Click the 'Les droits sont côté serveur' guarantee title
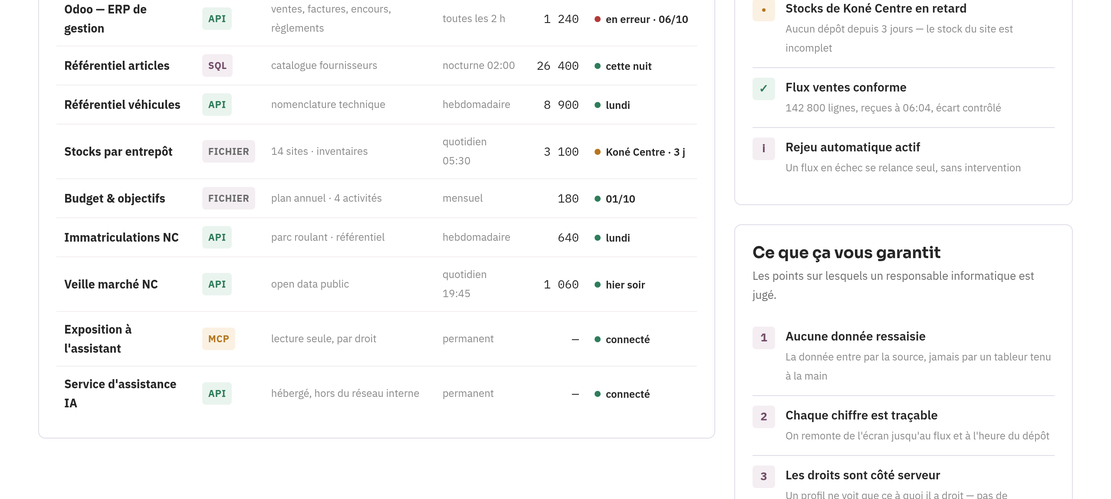This screenshot has height=499, width=1111. point(863,475)
